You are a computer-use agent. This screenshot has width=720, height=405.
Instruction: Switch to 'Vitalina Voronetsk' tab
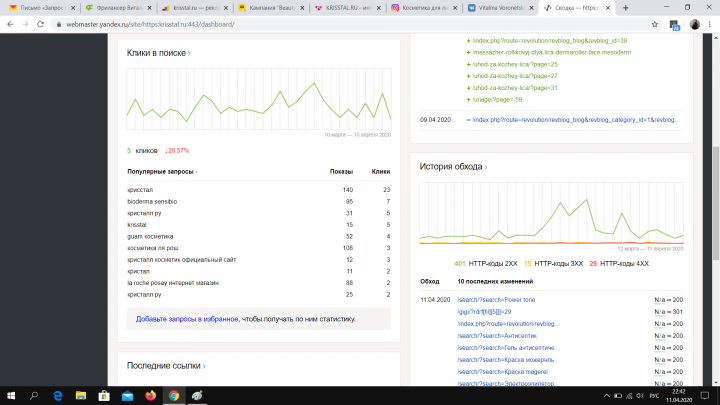click(501, 8)
